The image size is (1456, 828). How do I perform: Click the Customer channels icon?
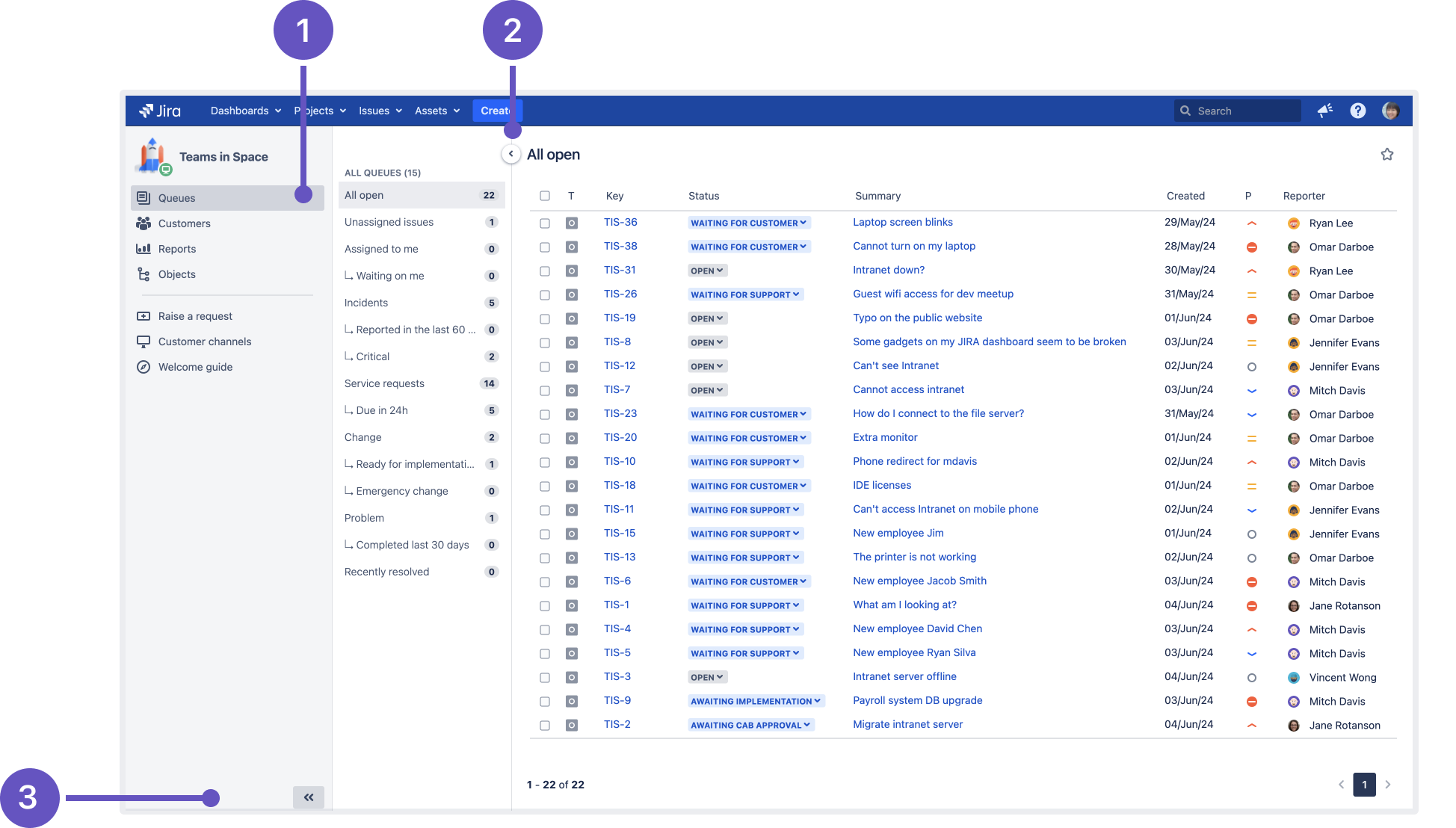(x=144, y=341)
